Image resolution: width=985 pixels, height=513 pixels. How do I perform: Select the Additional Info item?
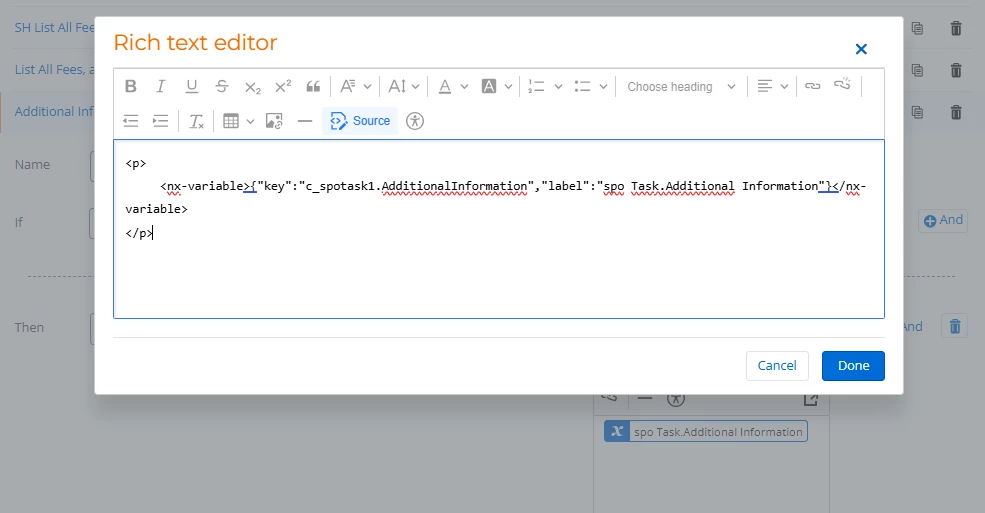[54, 112]
